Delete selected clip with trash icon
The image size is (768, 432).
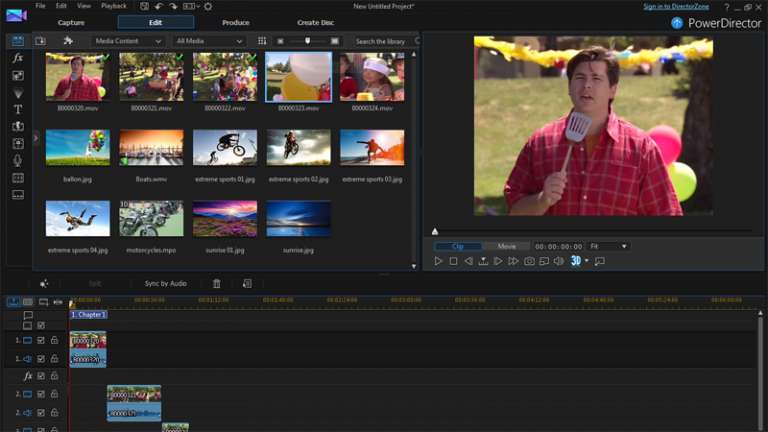point(216,284)
